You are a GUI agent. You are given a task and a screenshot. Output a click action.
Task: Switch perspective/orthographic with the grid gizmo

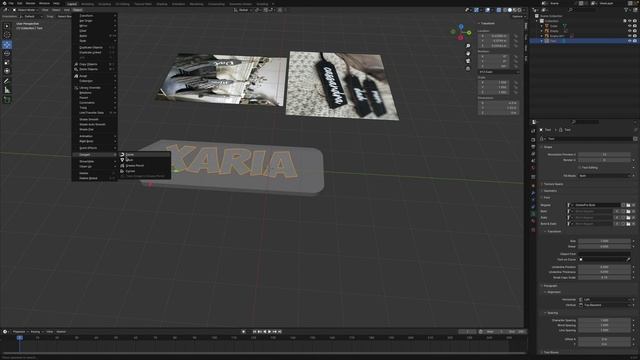(x=468, y=69)
